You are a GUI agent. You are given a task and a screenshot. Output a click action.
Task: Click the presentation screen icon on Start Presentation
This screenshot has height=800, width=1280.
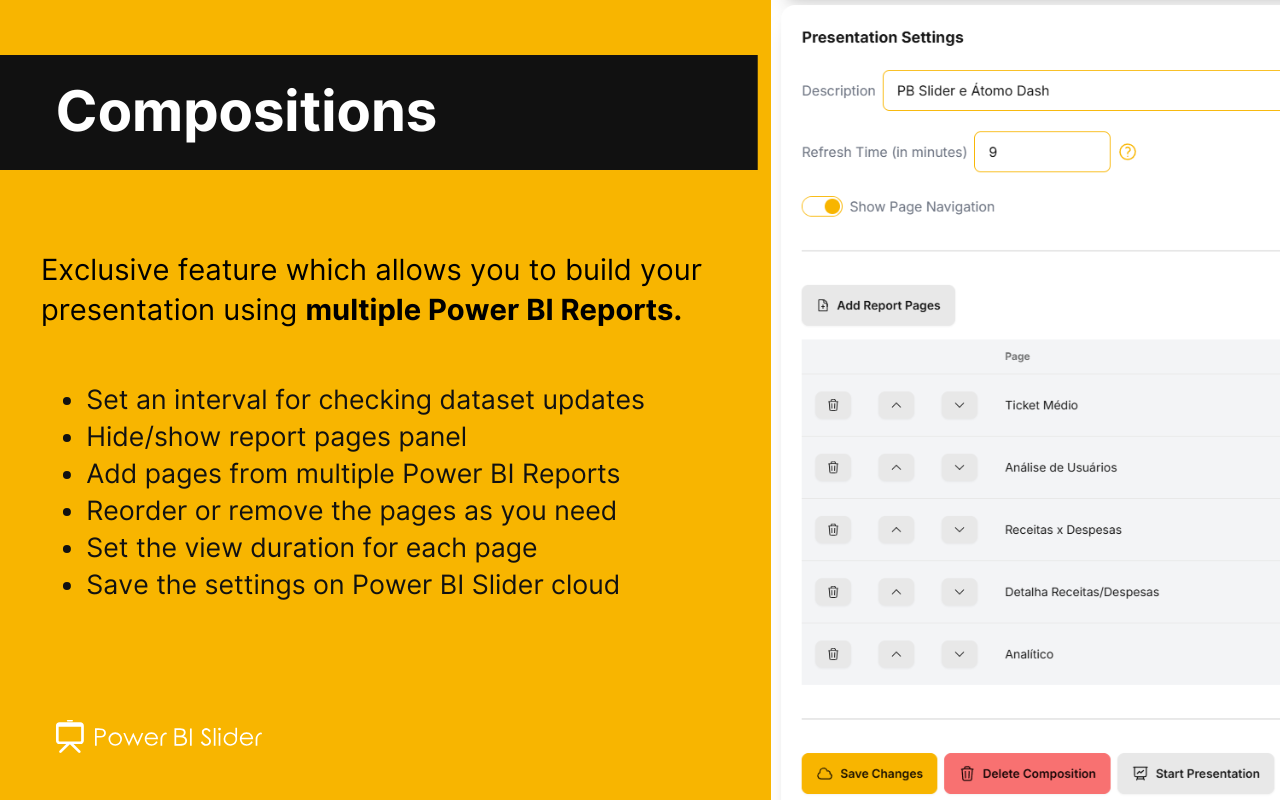click(x=1141, y=773)
